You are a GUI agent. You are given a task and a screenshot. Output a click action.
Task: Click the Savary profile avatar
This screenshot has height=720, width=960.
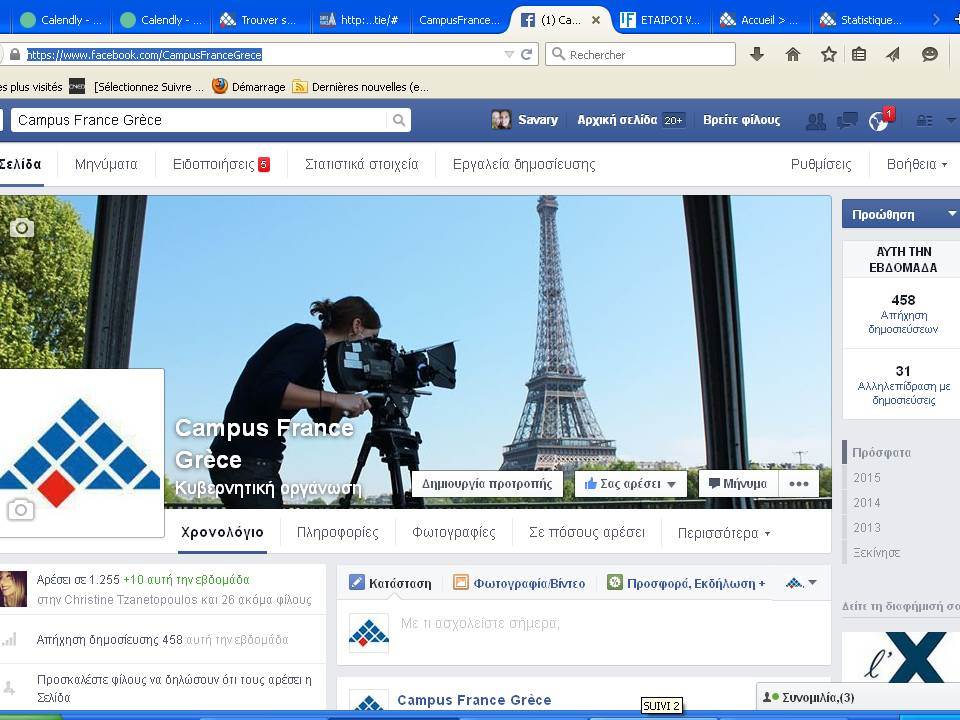[x=501, y=120]
